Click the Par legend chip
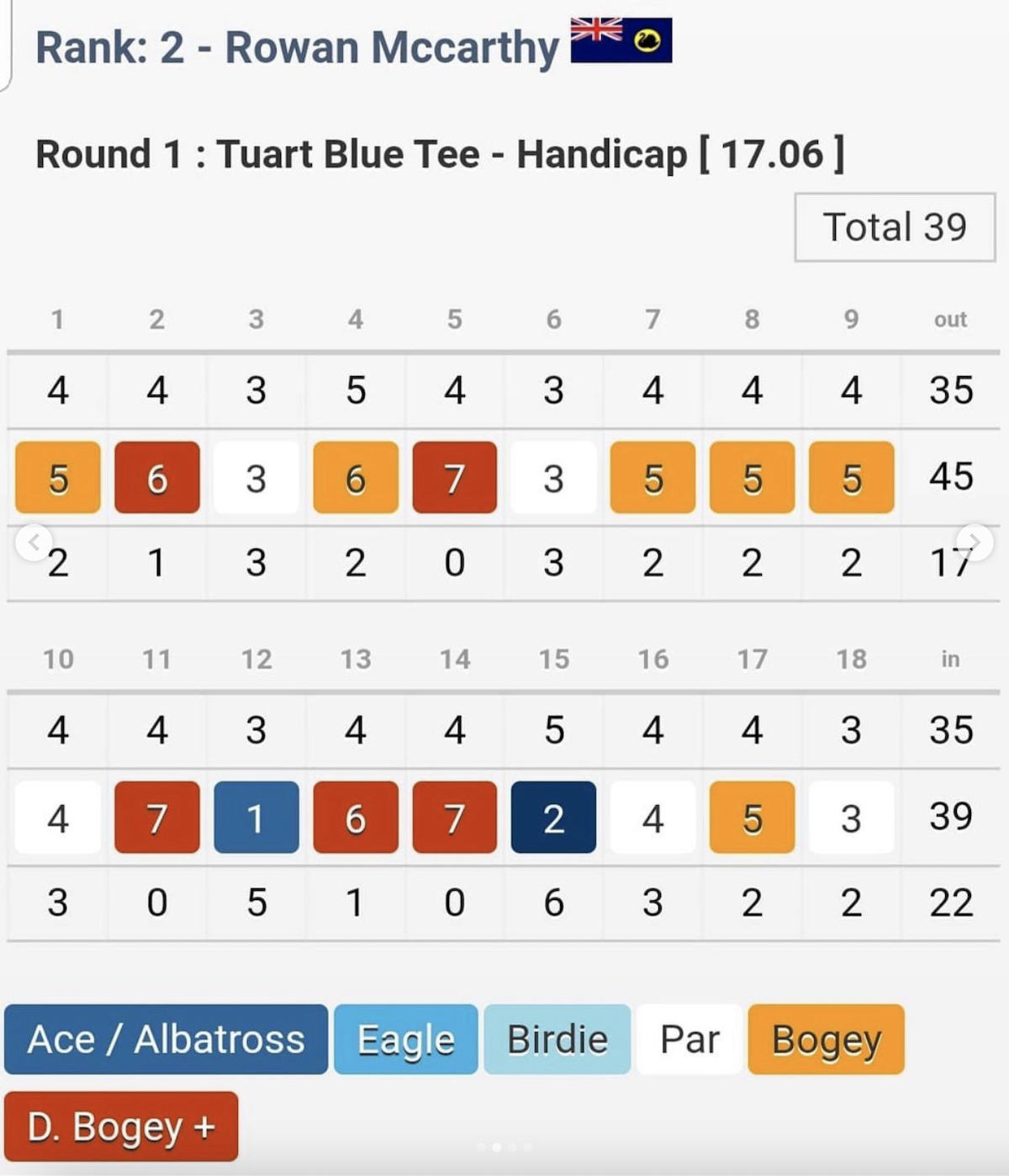This screenshot has height=1176, width=1009. tap(689, 1039)
